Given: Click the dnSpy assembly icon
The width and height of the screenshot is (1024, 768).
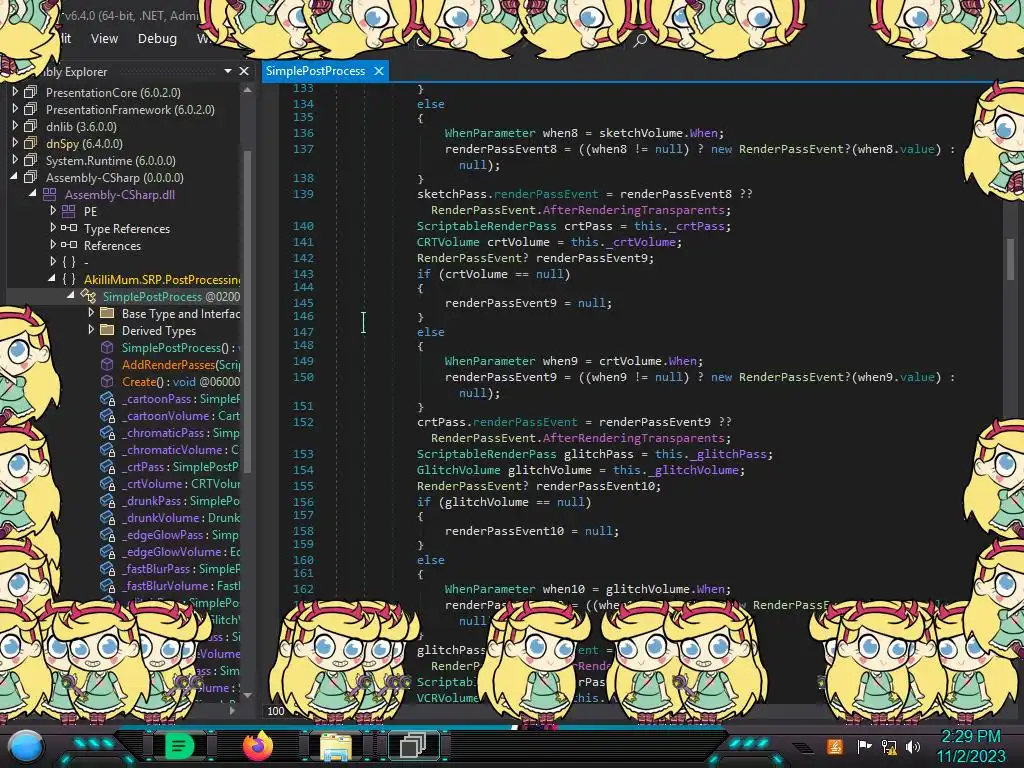Looking at the screenshot, I should [x=31, y=143].
